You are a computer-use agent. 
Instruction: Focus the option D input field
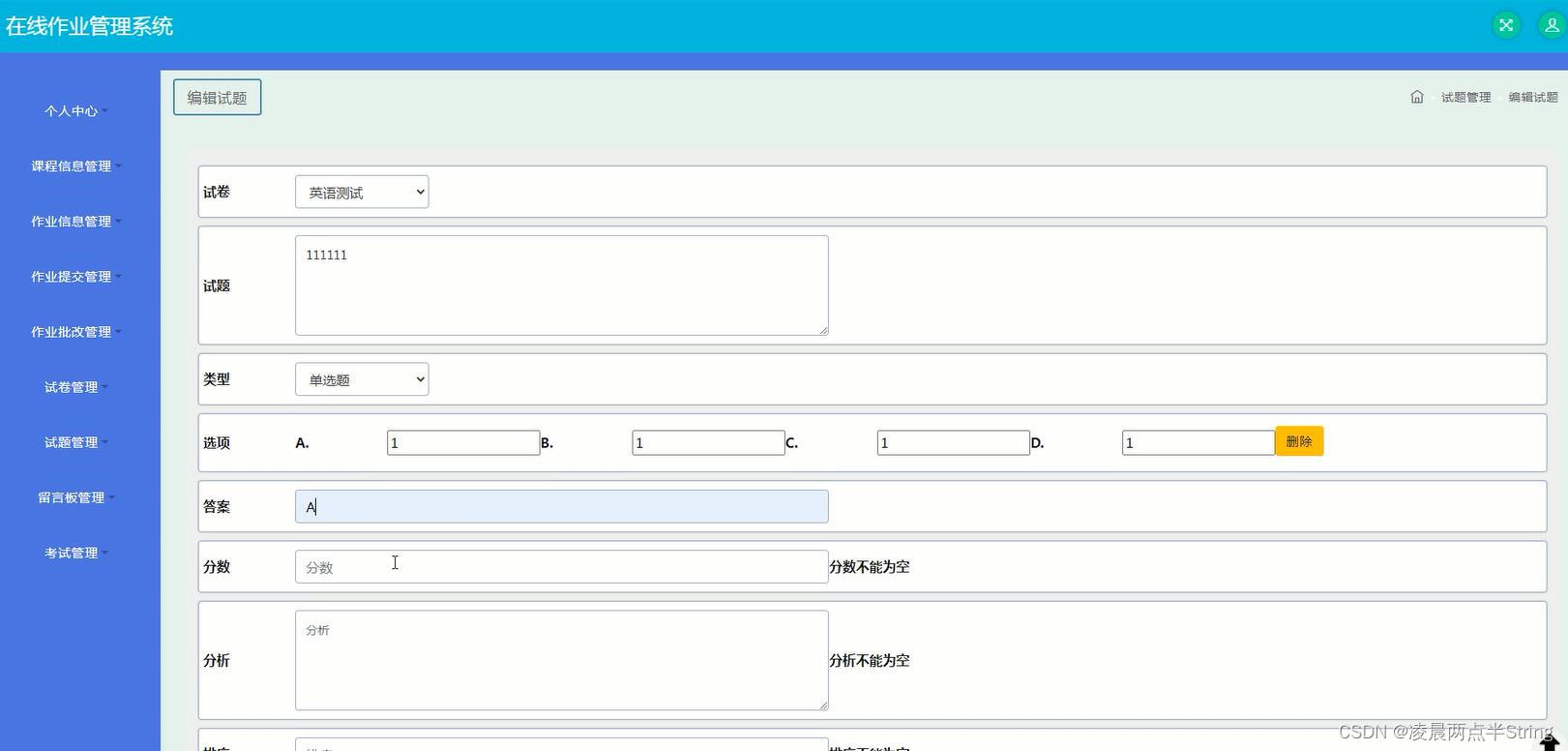pyautogui.click(x=1198, y=443)
